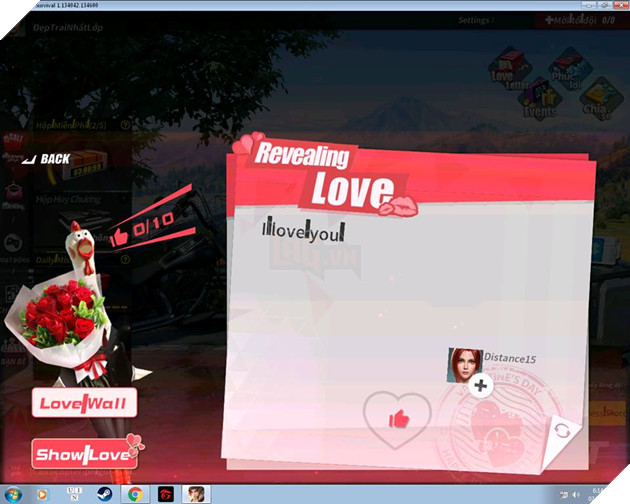Screen dimensions: 630x504
Task: Click the refresh arrows on the note corner
Action: coord(562,430)
